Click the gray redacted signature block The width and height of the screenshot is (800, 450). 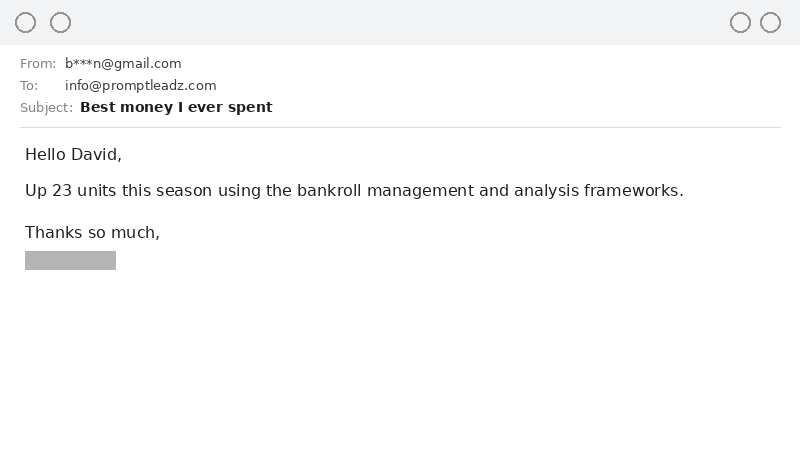(70, 260)
